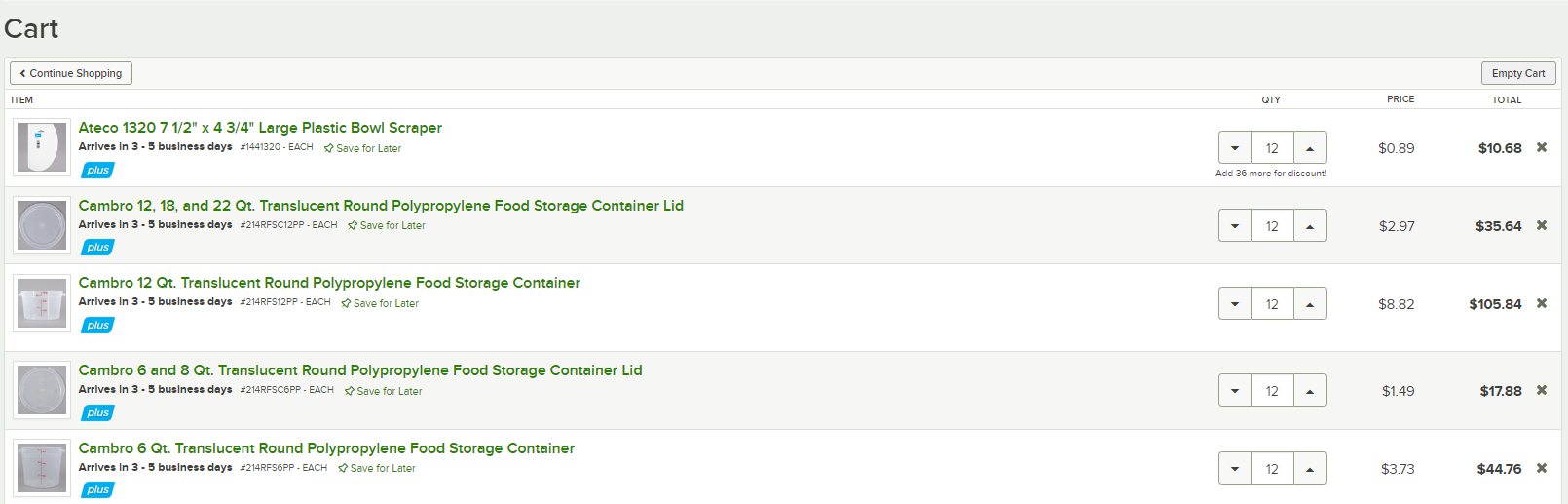Image resolution: width=1568 pixels, height=504 pixels.
Task: Decrease quantity of Cambro 6 and 8 Qt. Lid
Action: (1235, 390)
